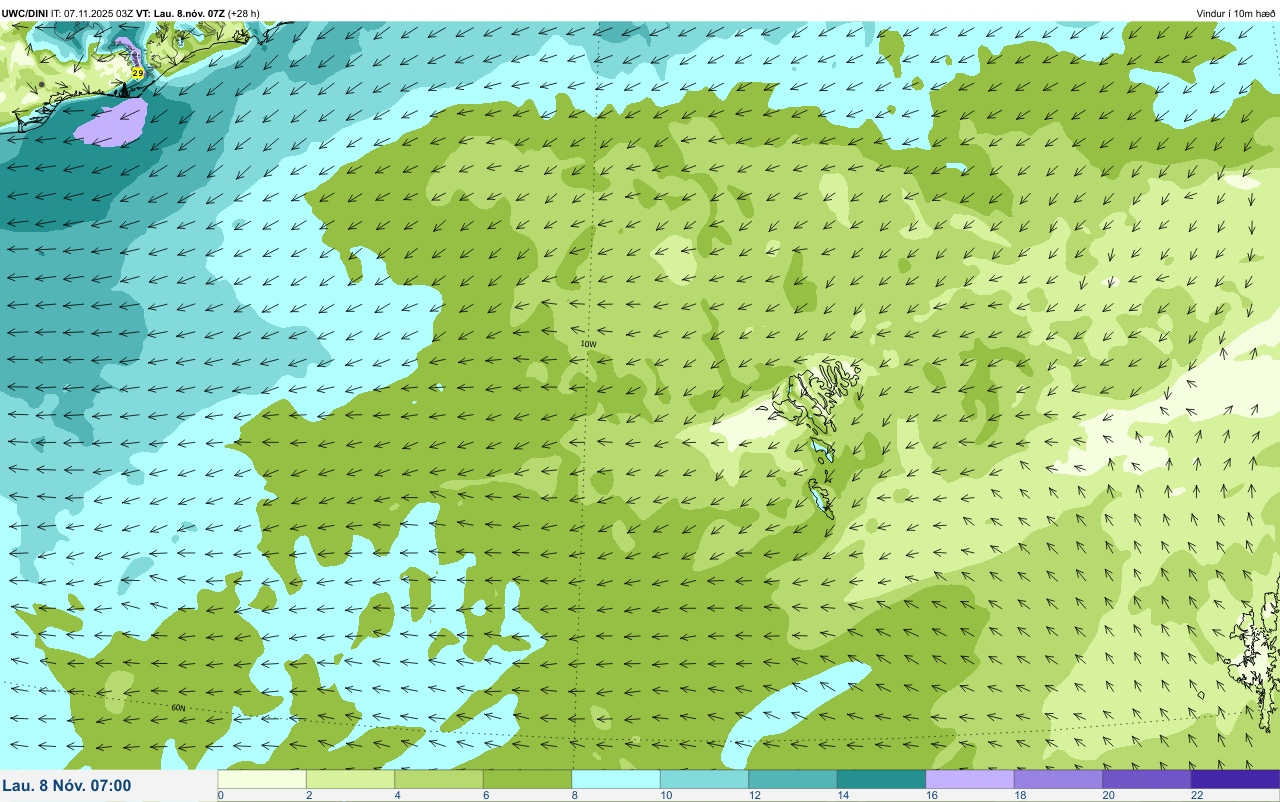Click the '07.11.2025 03Z' initial time text
The height and width of the screenshot is (802, 1280).
click(x=99, y=13)
